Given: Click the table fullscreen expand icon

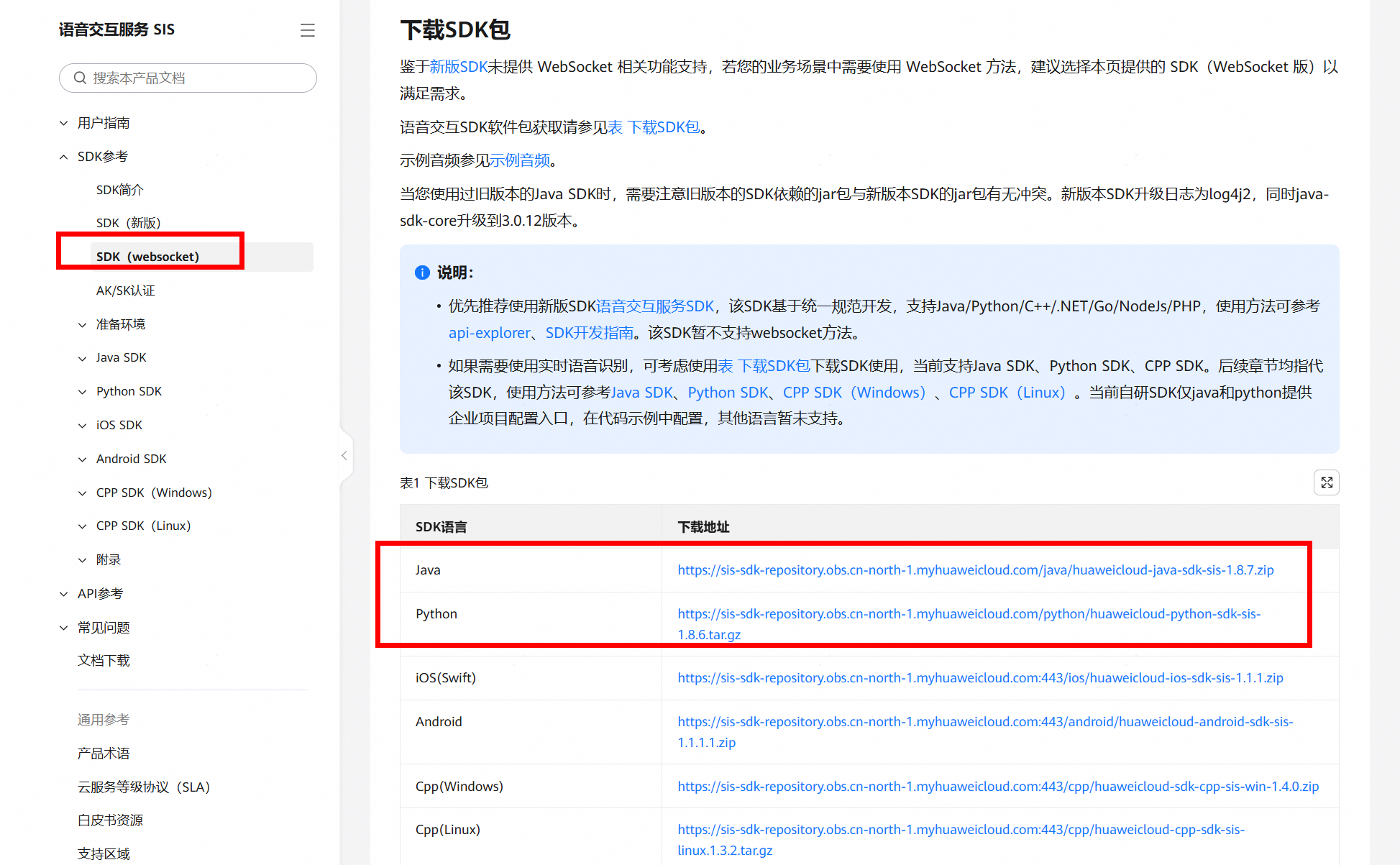Looking at the screenshot, I should [1326, 482].
